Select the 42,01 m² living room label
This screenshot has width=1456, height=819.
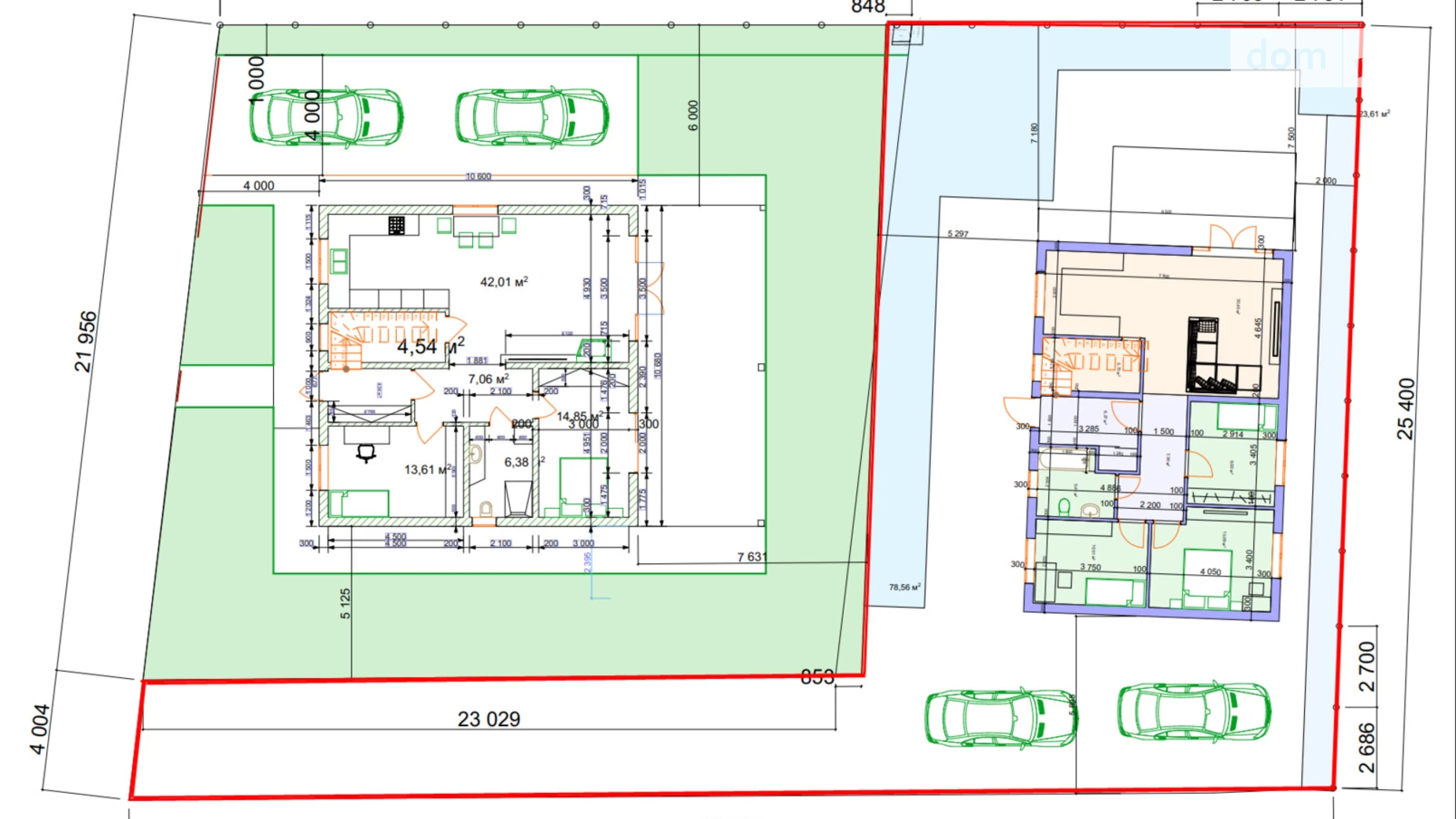click(x=504, y=282)
